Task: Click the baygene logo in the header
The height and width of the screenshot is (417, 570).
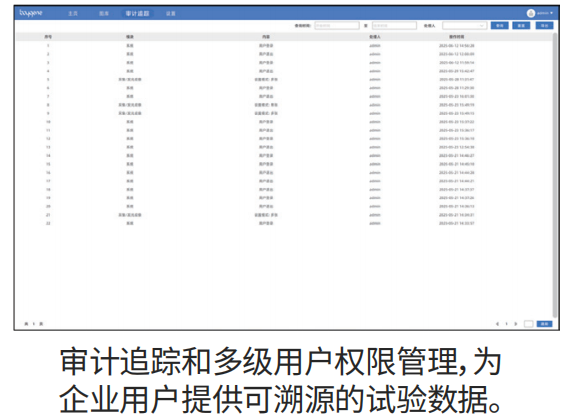Action: (31, 13)
